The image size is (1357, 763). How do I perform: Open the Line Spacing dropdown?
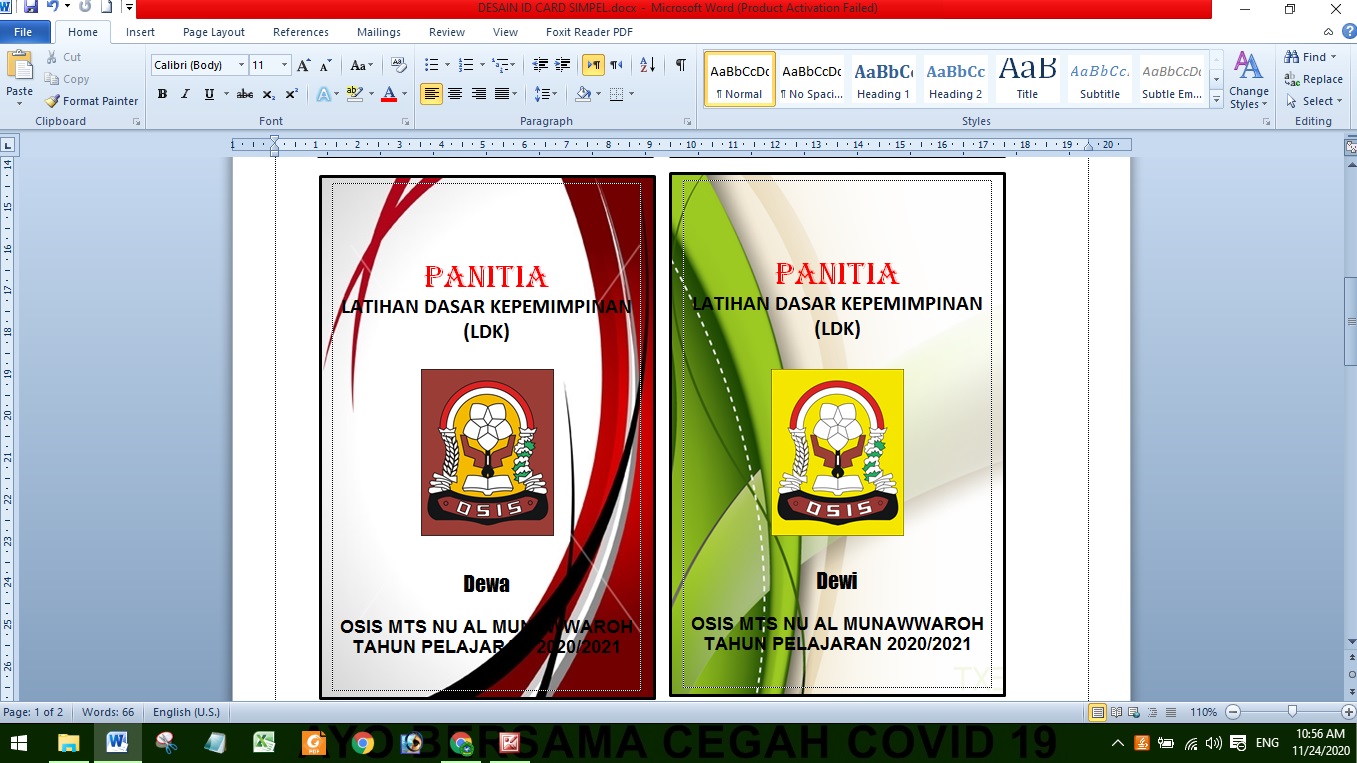click(x=545, y=94)
